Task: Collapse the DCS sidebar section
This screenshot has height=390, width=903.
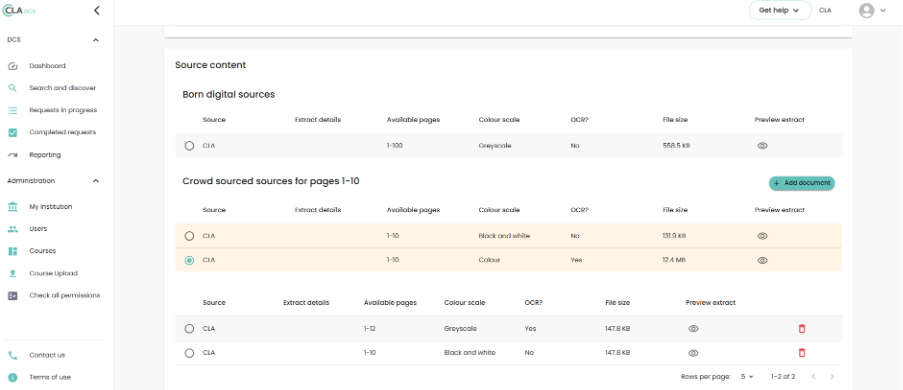Action: click(96, 40)
